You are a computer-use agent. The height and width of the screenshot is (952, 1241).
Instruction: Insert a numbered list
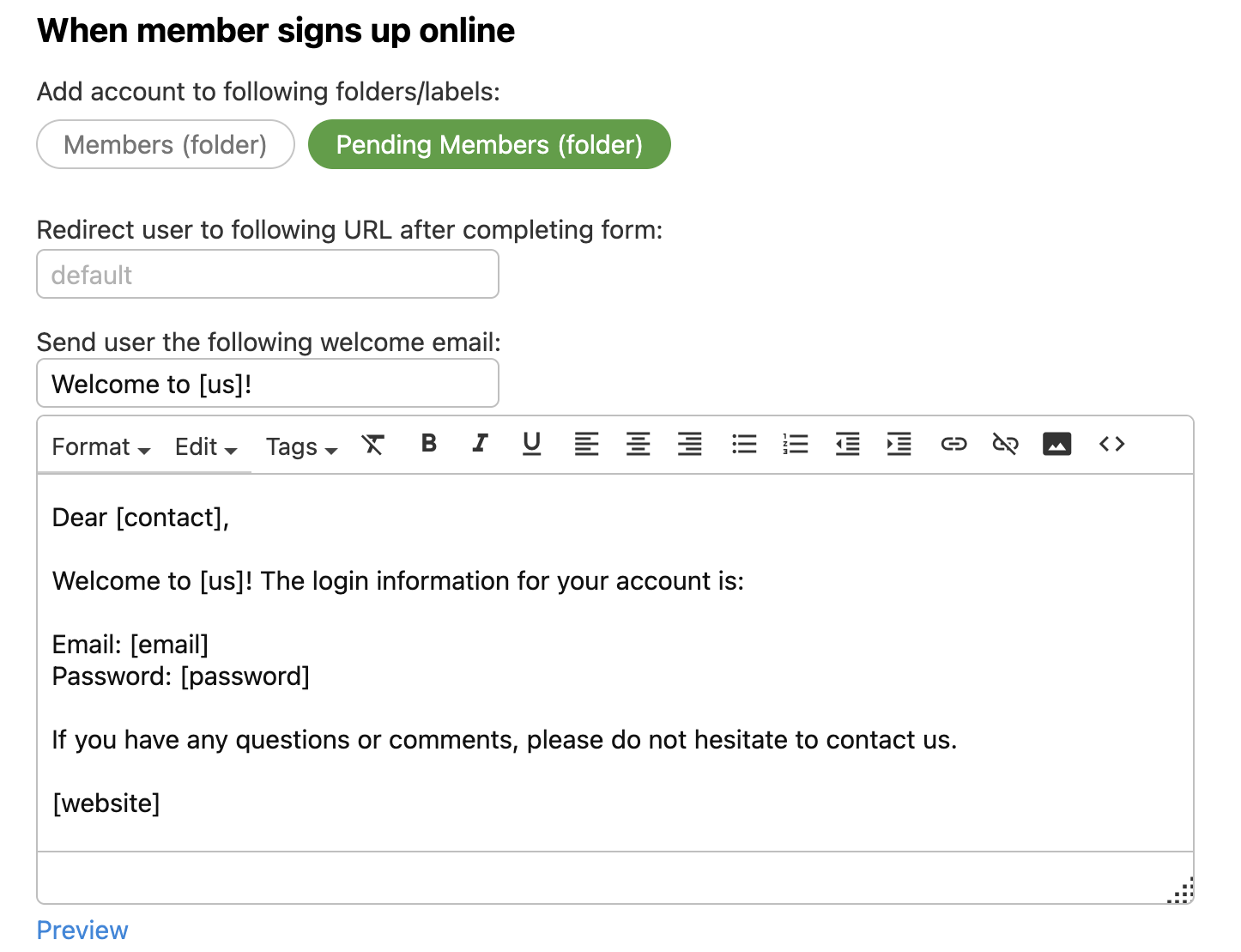[x=796, y=445]
